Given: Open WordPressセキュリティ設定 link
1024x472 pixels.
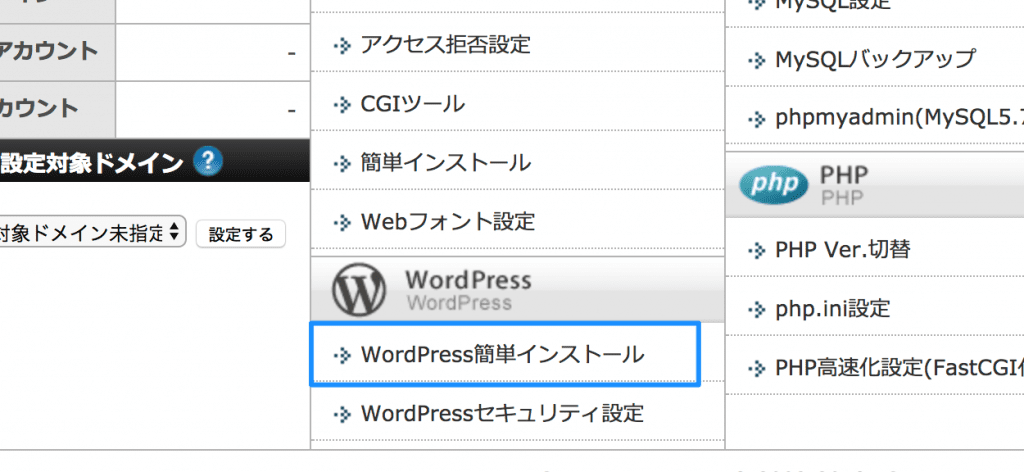Looking at the screenshot, I should (x=502, y=413).
